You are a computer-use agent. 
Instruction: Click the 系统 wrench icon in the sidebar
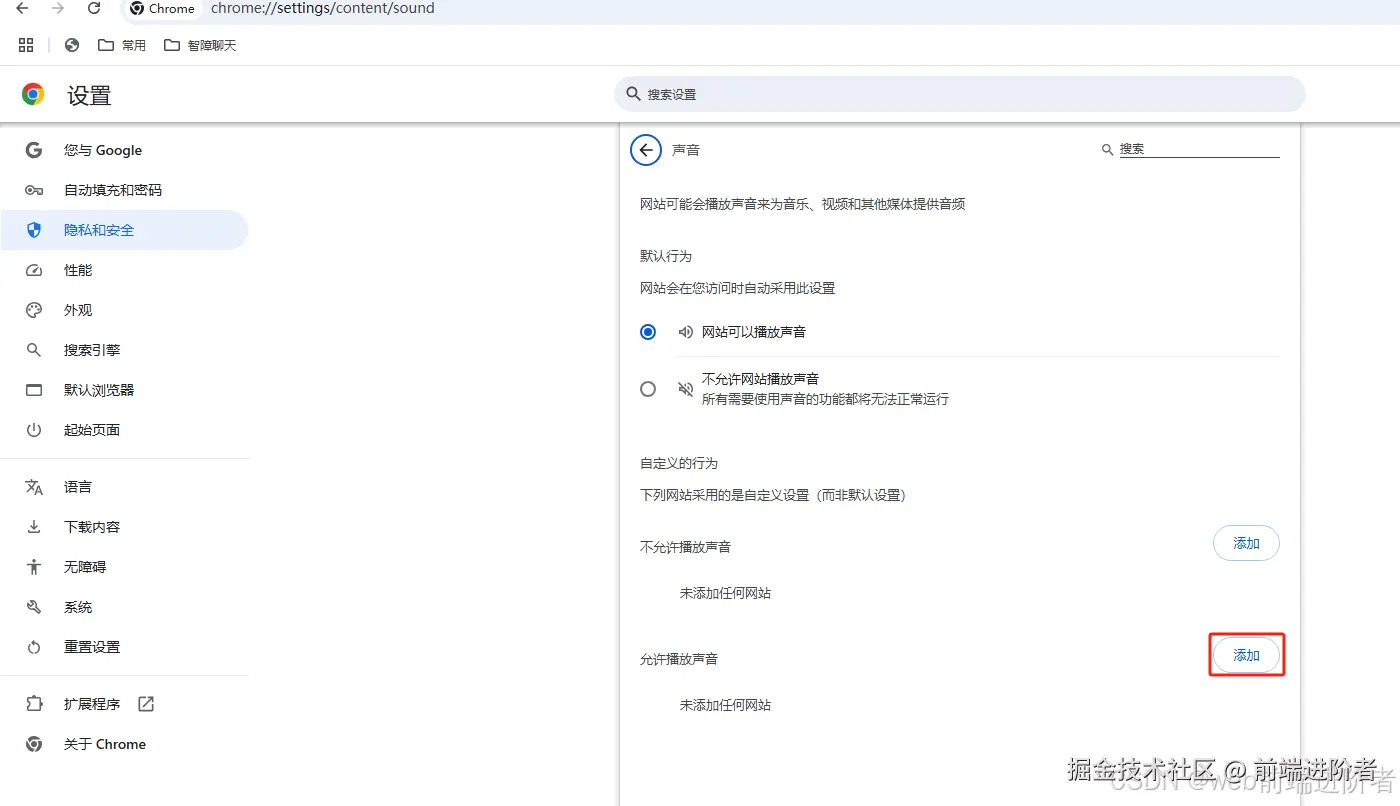(33, 606)
